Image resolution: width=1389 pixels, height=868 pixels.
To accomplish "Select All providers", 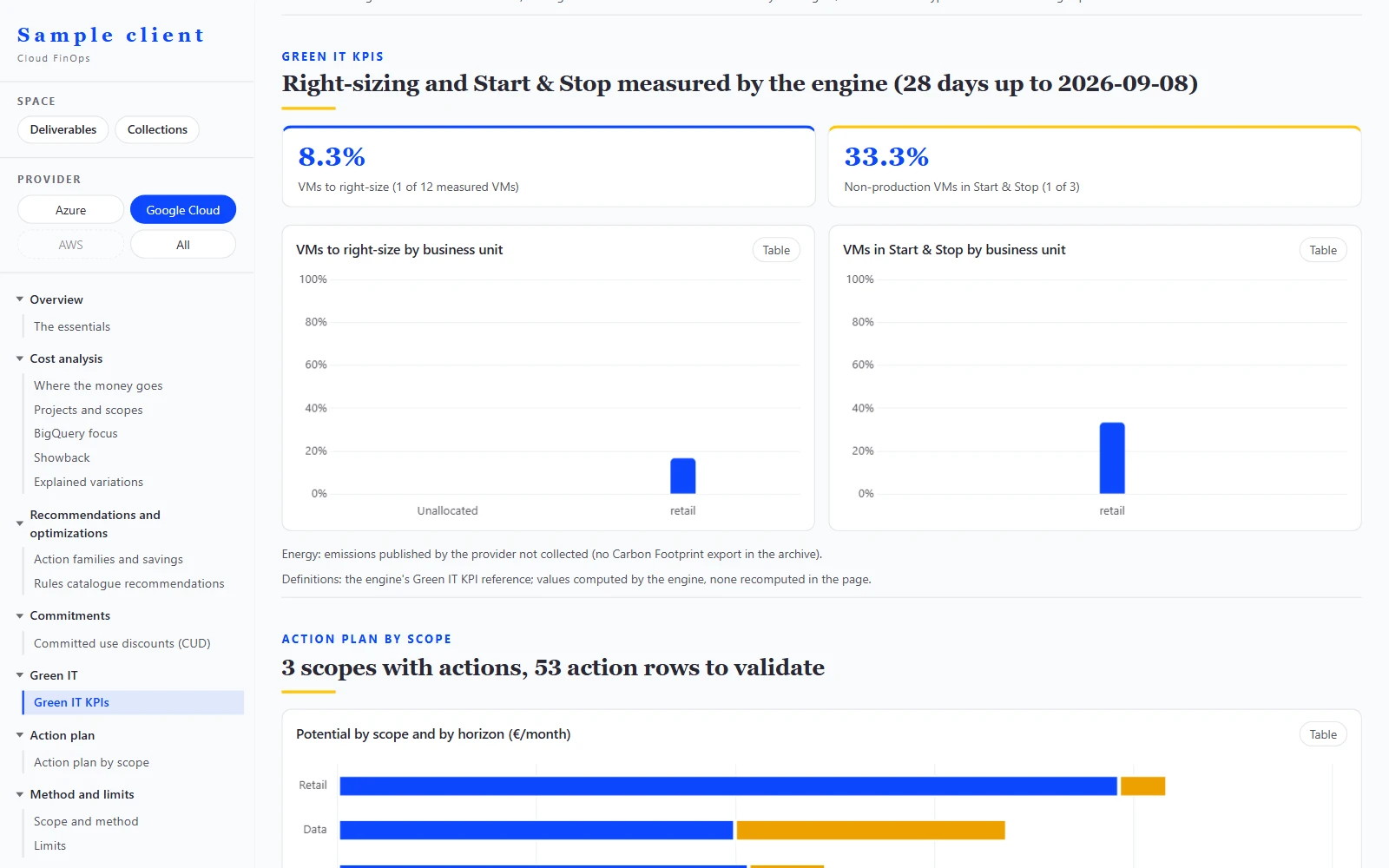I will point(183,245).
